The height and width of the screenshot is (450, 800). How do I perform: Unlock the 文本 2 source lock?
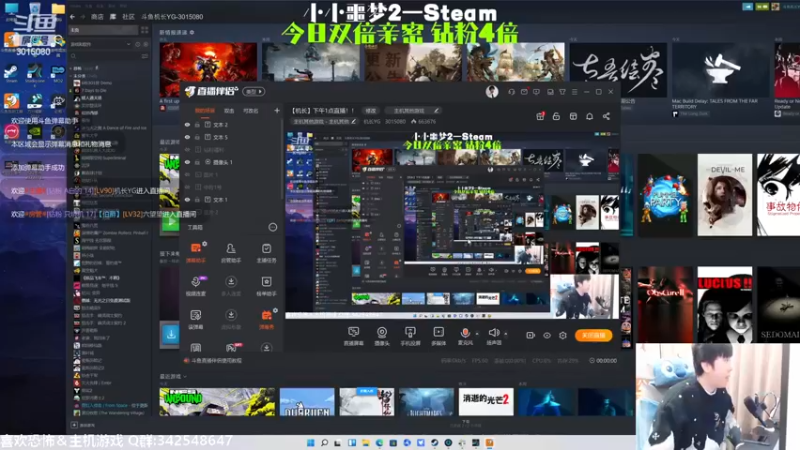tap(197, 124)
